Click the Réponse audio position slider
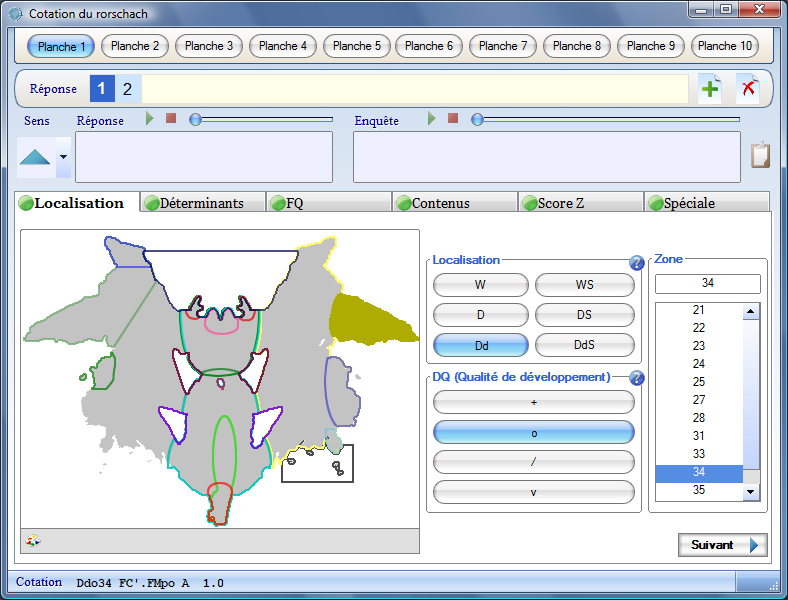Screen dimensions: 788x600 262,119
